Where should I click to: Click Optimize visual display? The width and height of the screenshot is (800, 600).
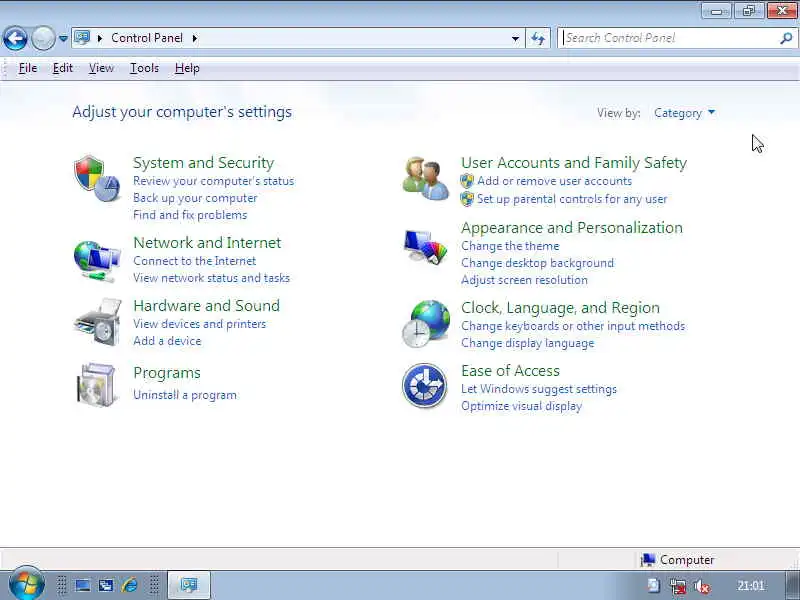coord(521,406)
